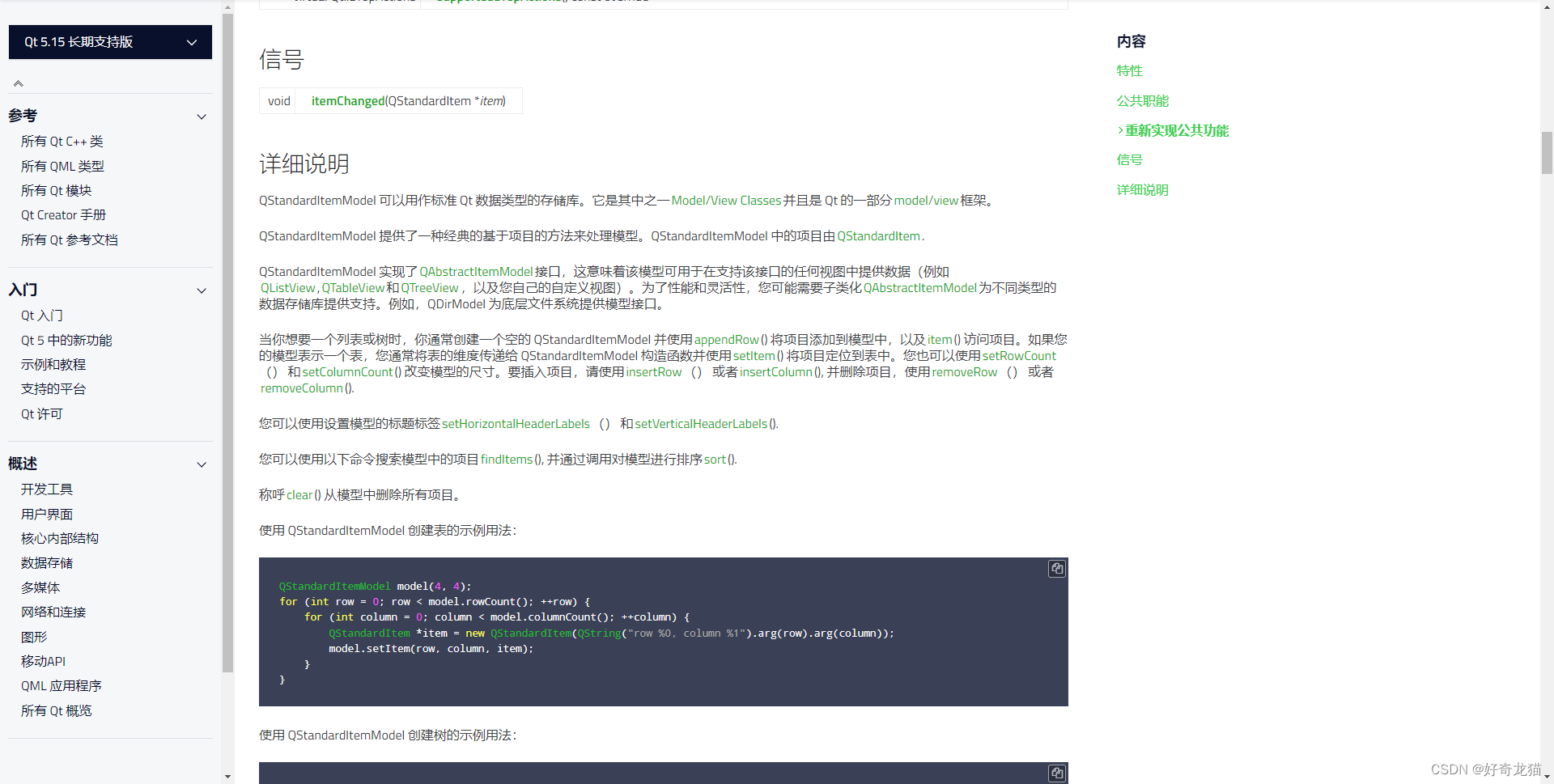Open sort function link

point(715,460)
